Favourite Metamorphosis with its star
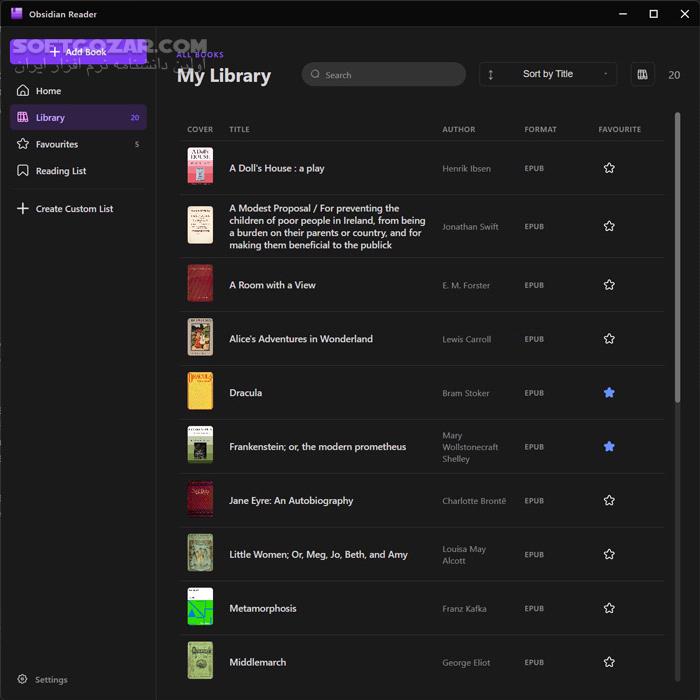 coord(609,608)
